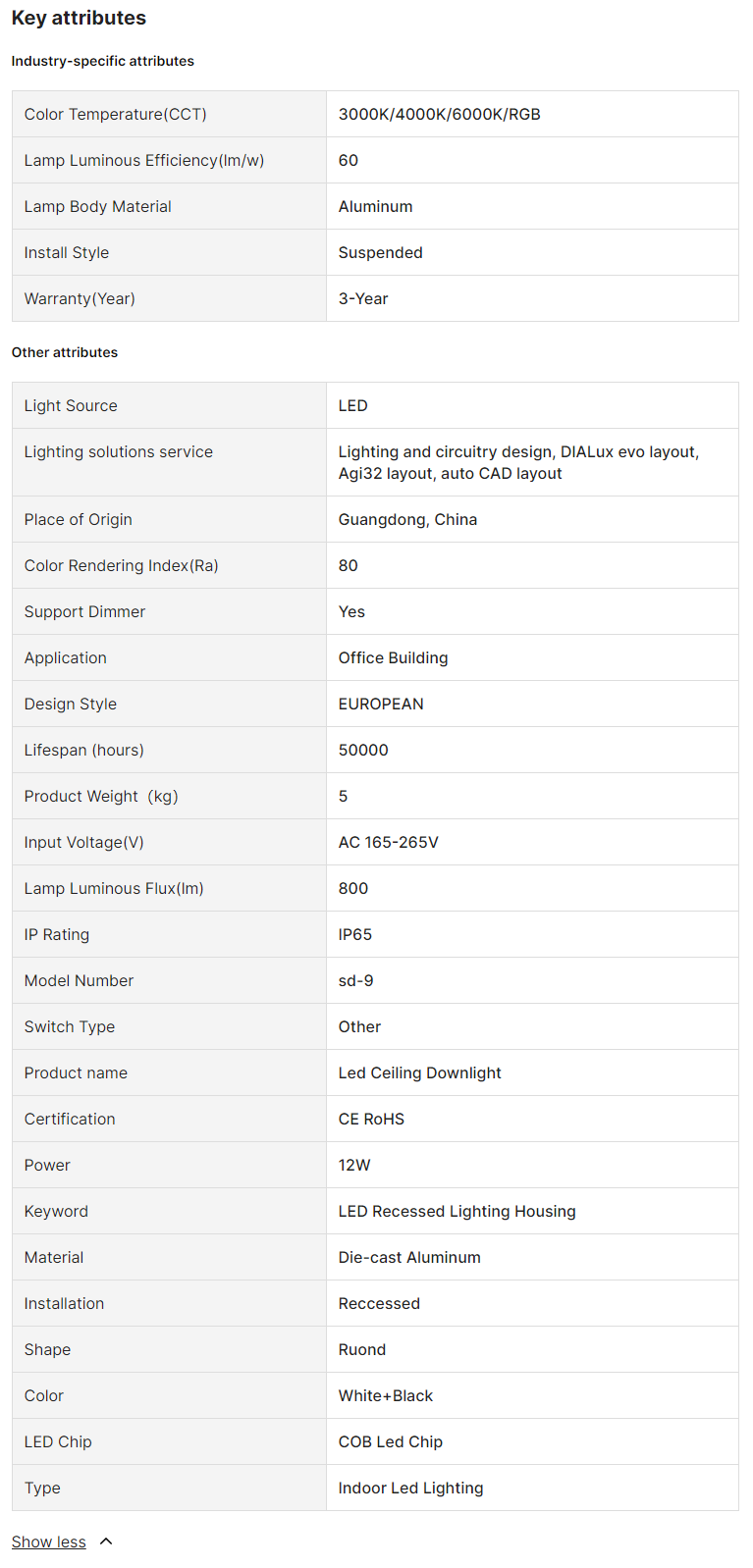Click the Other attributes subheading

(65, 352)
